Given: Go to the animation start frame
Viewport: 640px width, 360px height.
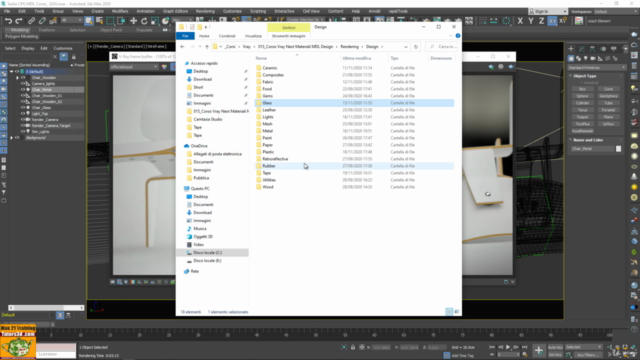Looking at the screenshot, I should pos(492,347).
